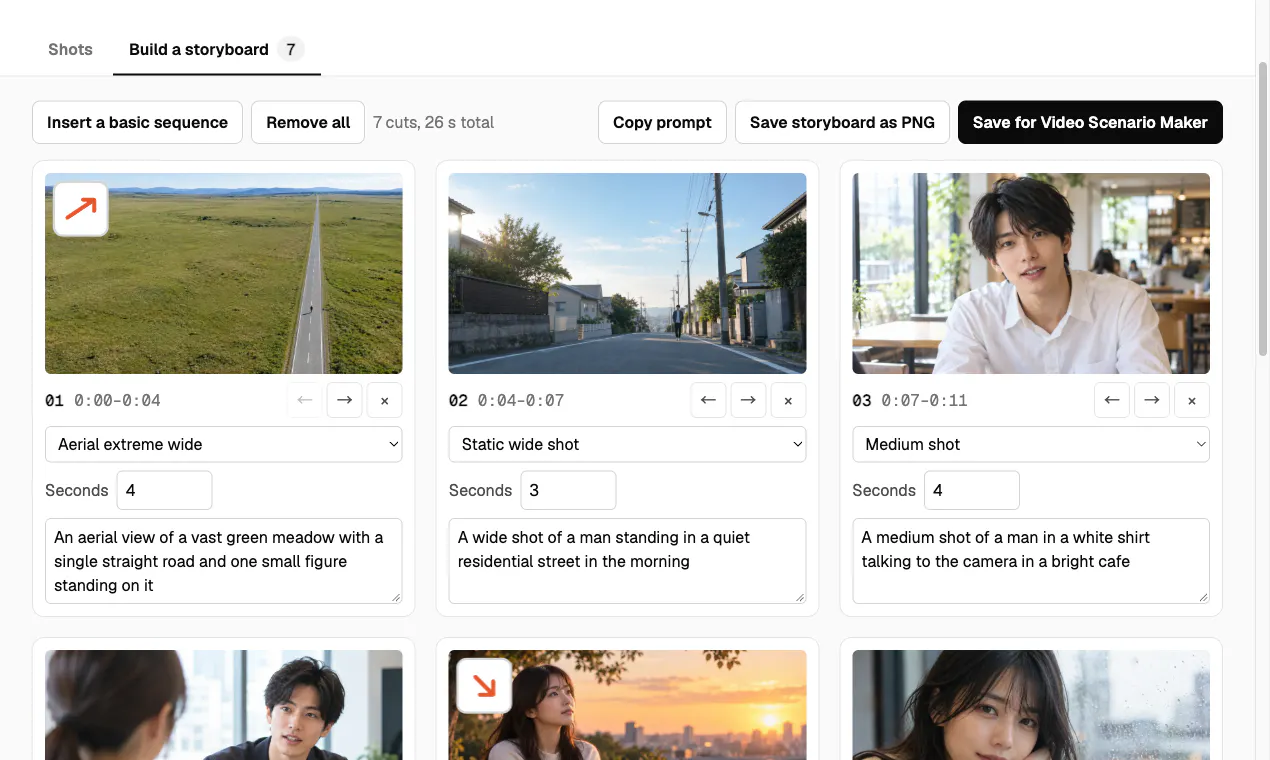Image resolution: width=1270 pixels, height=760 pixels.
Task: Click the storyboard count badge 7
Action: 291,49
